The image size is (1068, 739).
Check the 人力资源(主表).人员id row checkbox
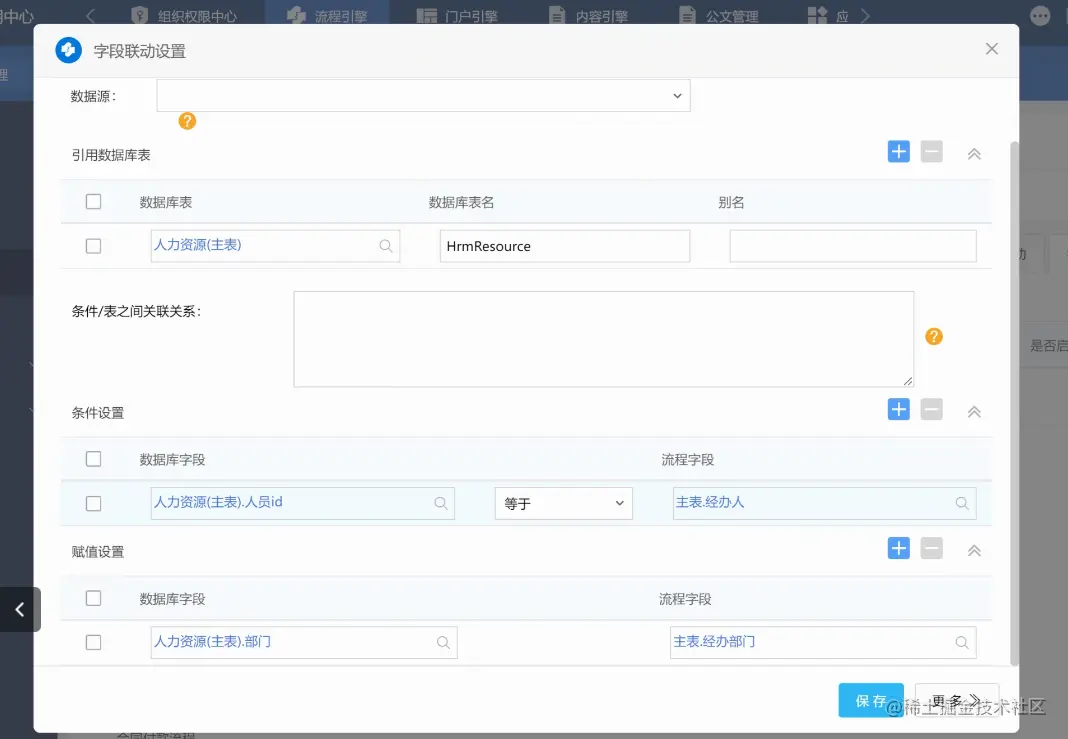pos(93,503)
